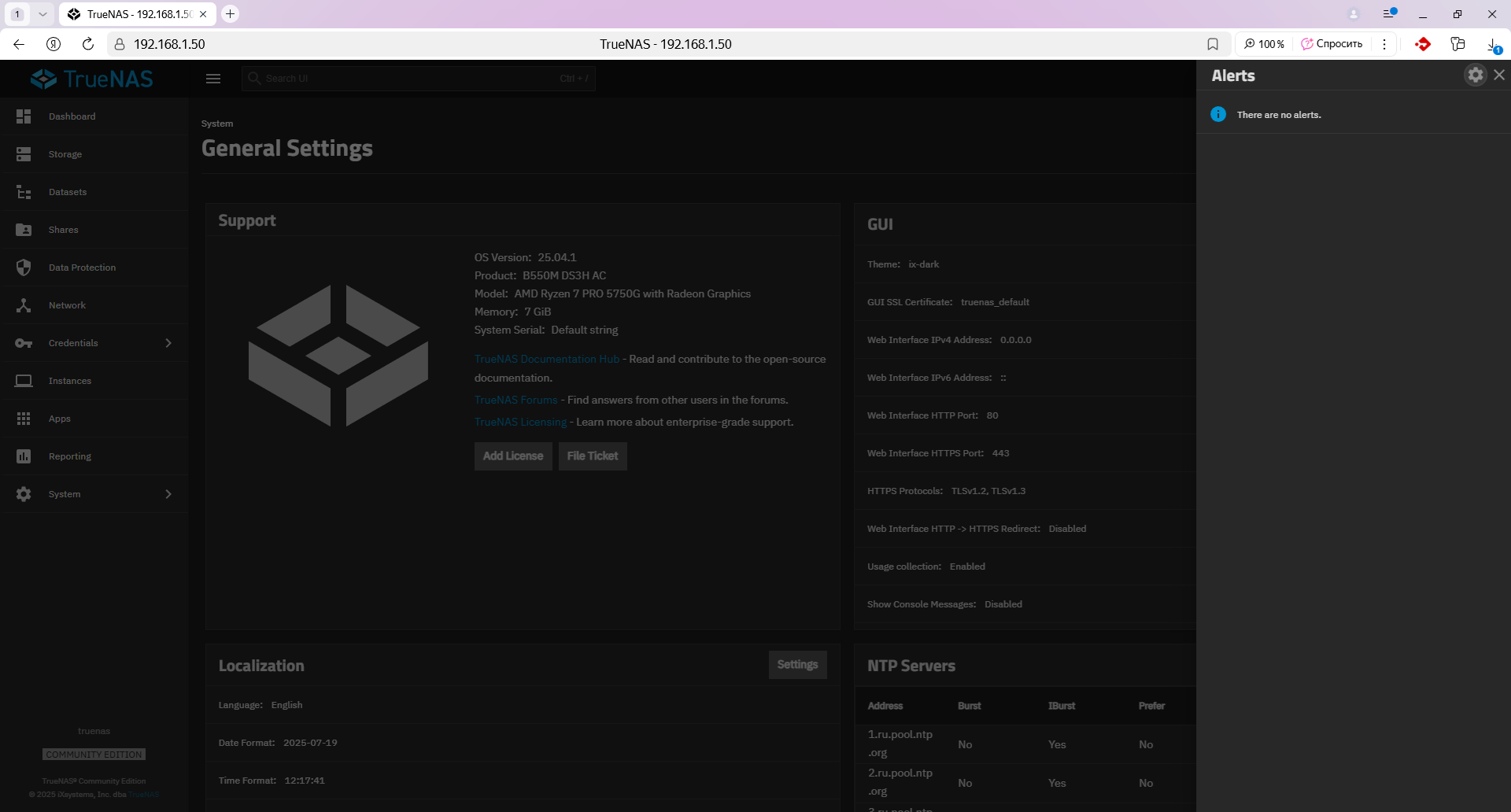Click 2.ru.pool.ntp.org server address
1511x812 pixels.
coord(900,782)
